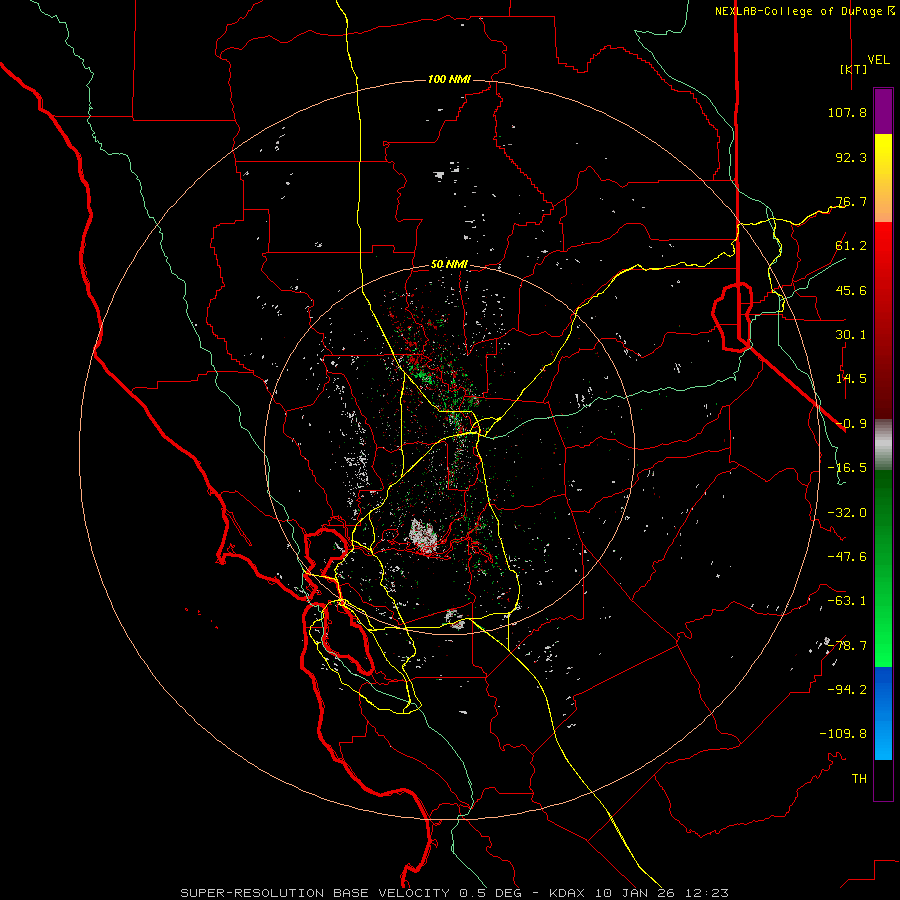Image resolution: width=900 pixels, height=900 pixels.
Task: Click the purple segment of the velocity color bar
Action: tap(883, 111)
